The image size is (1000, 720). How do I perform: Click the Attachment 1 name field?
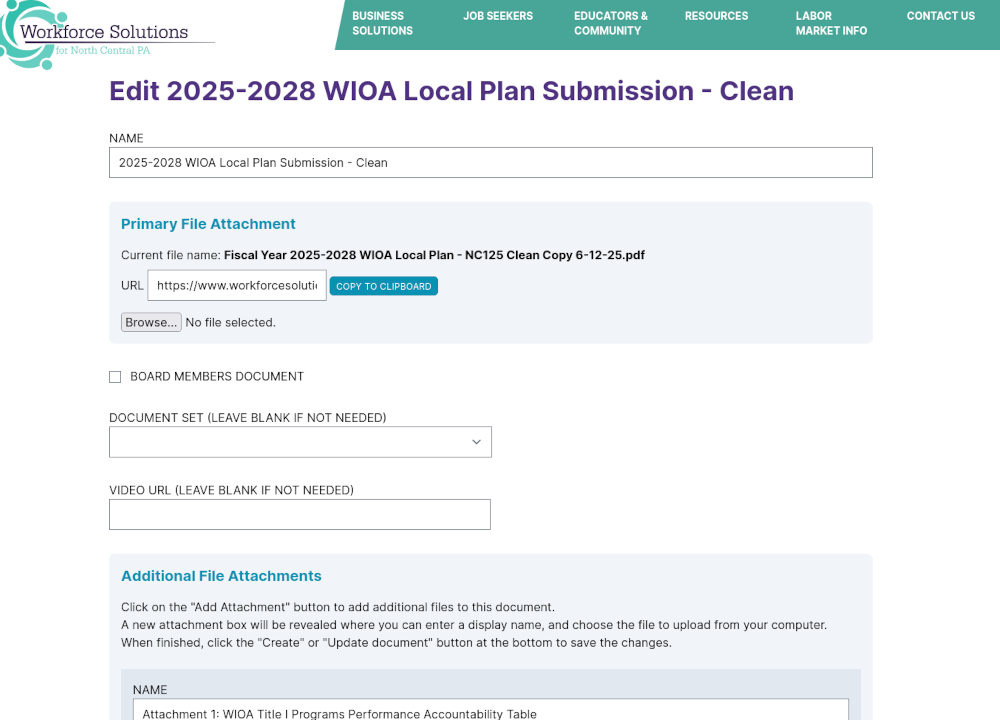click(490, 712)
